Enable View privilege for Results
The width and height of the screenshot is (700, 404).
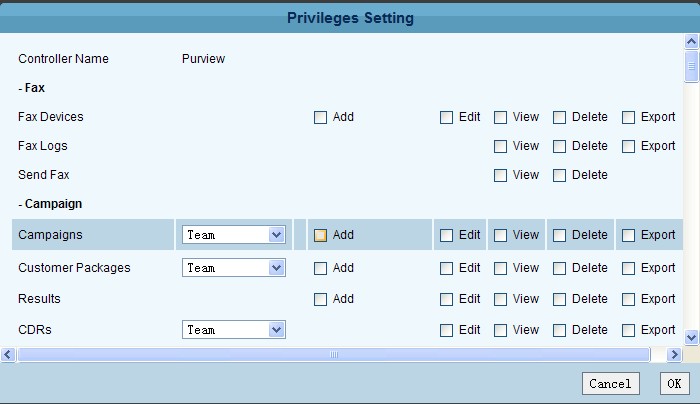(500, 299)
